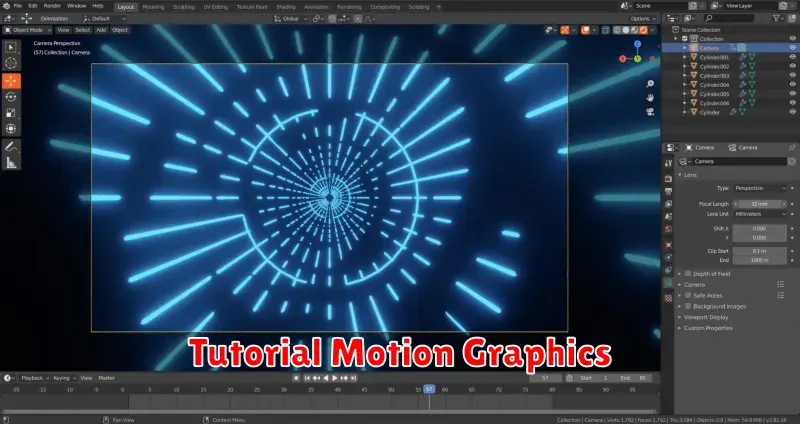
Task: Open the Camera data properties tab icon
Action: click(668, 283)
